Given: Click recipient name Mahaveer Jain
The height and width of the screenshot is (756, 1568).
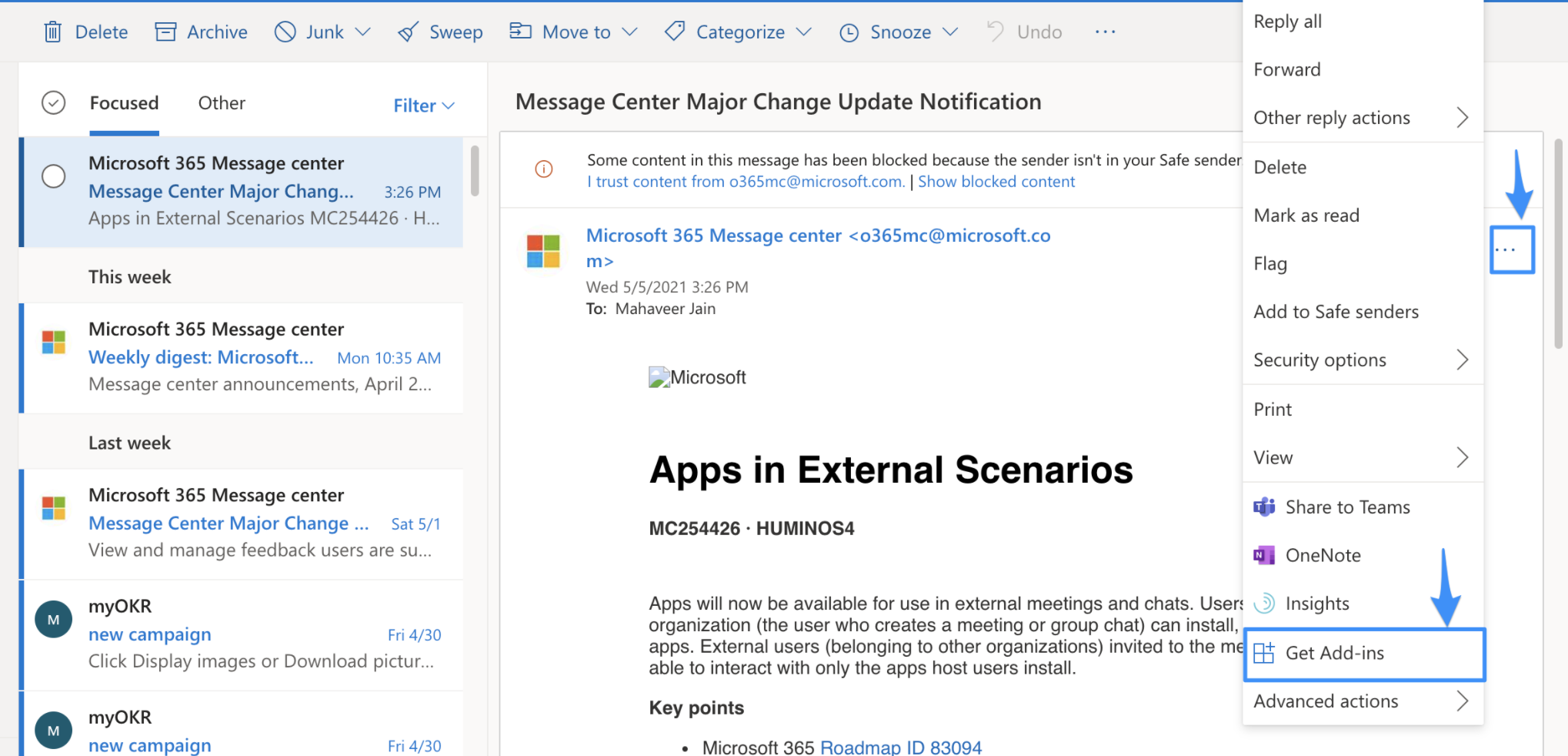Looking at the screenshot, I should 666,309.
